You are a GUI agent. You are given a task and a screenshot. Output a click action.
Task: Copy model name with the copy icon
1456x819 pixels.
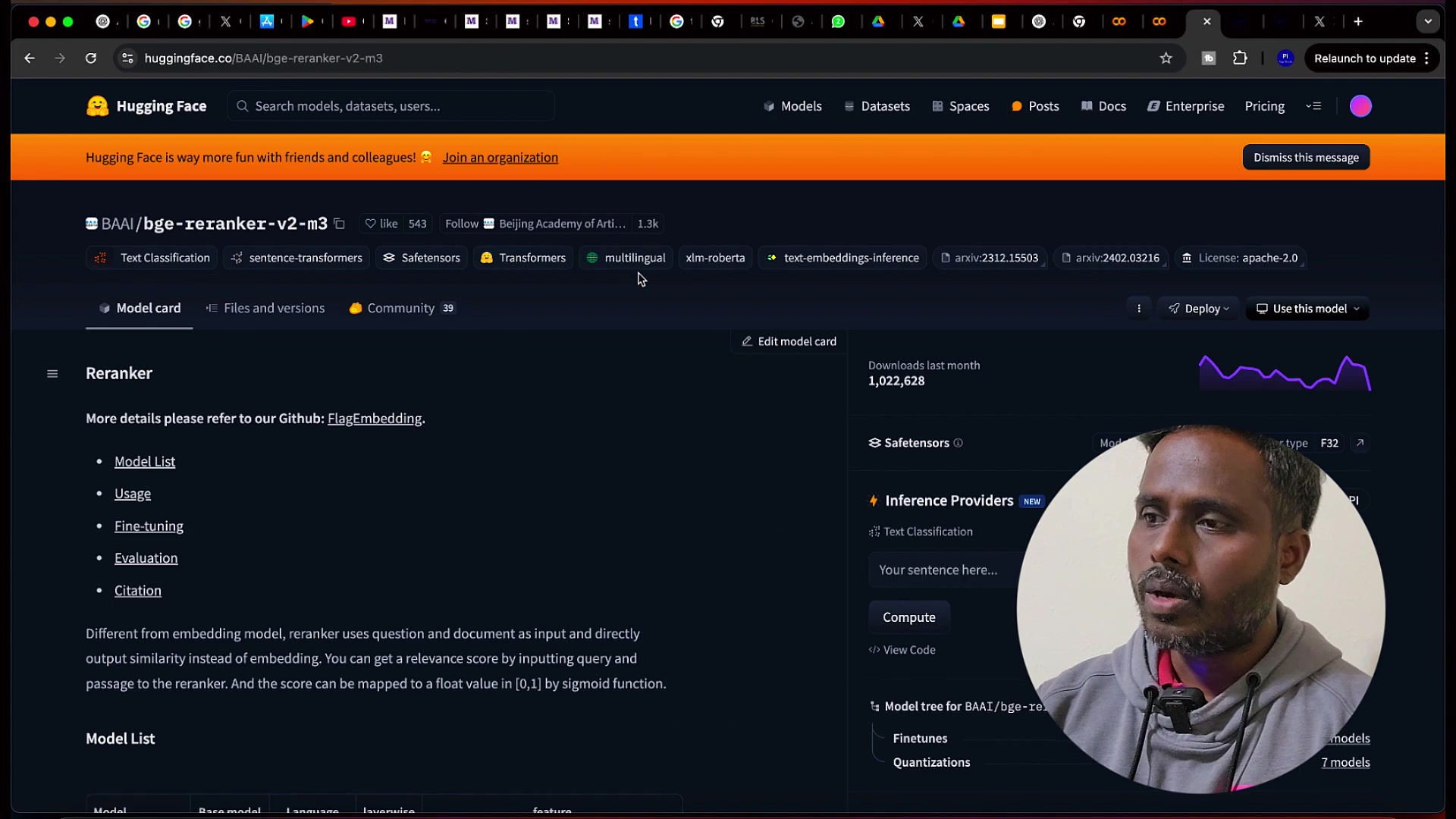pos(339,224)
